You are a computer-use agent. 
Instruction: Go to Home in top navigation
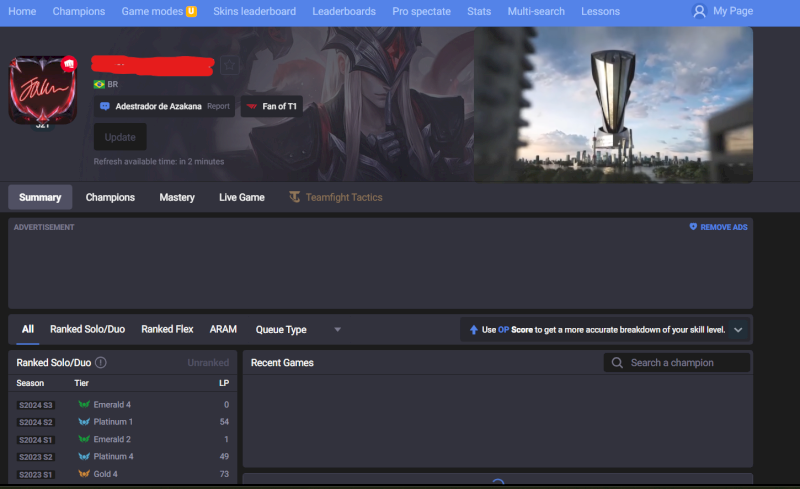22,11
